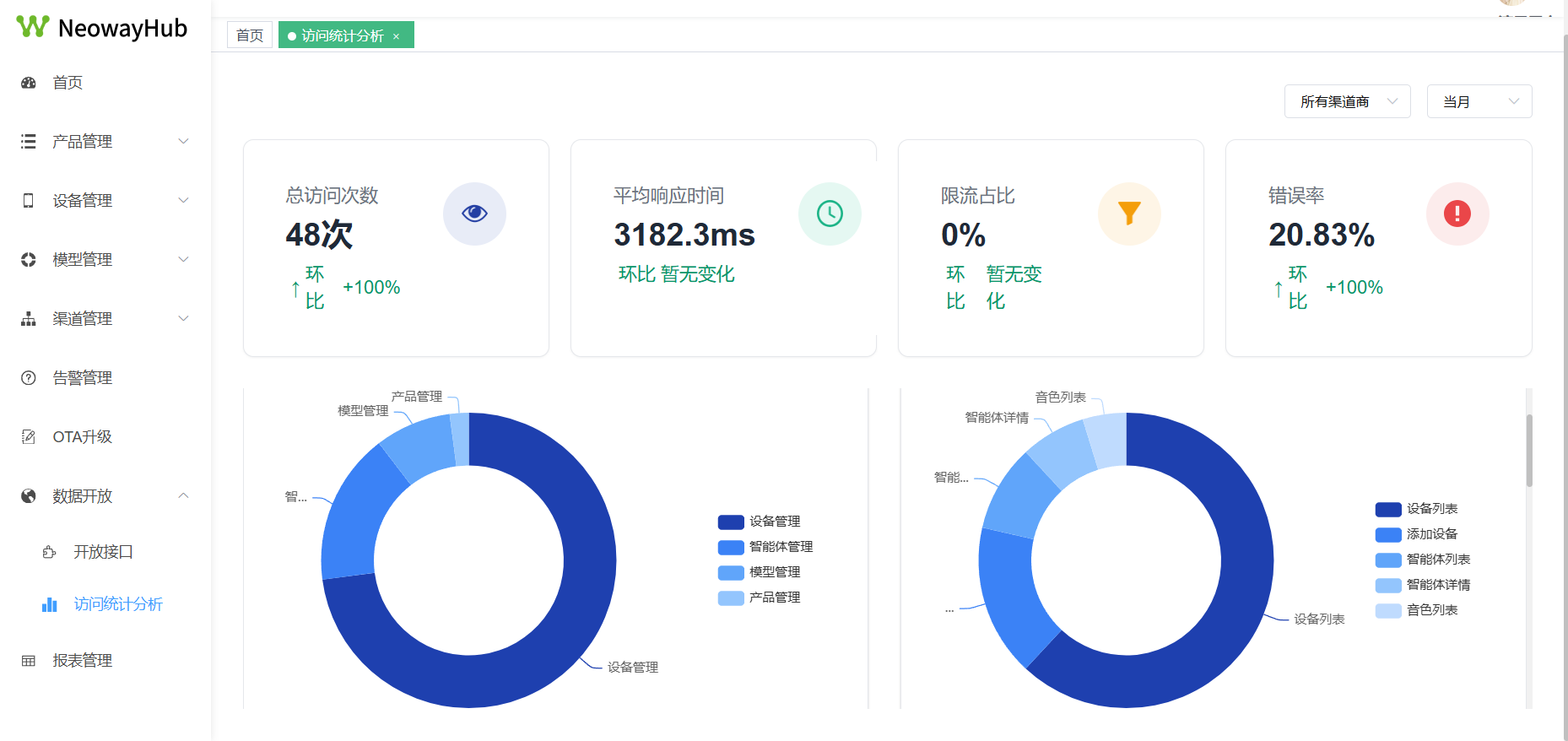
Task: Select the 访问统计分析 tab
Action: click(346, 35)
